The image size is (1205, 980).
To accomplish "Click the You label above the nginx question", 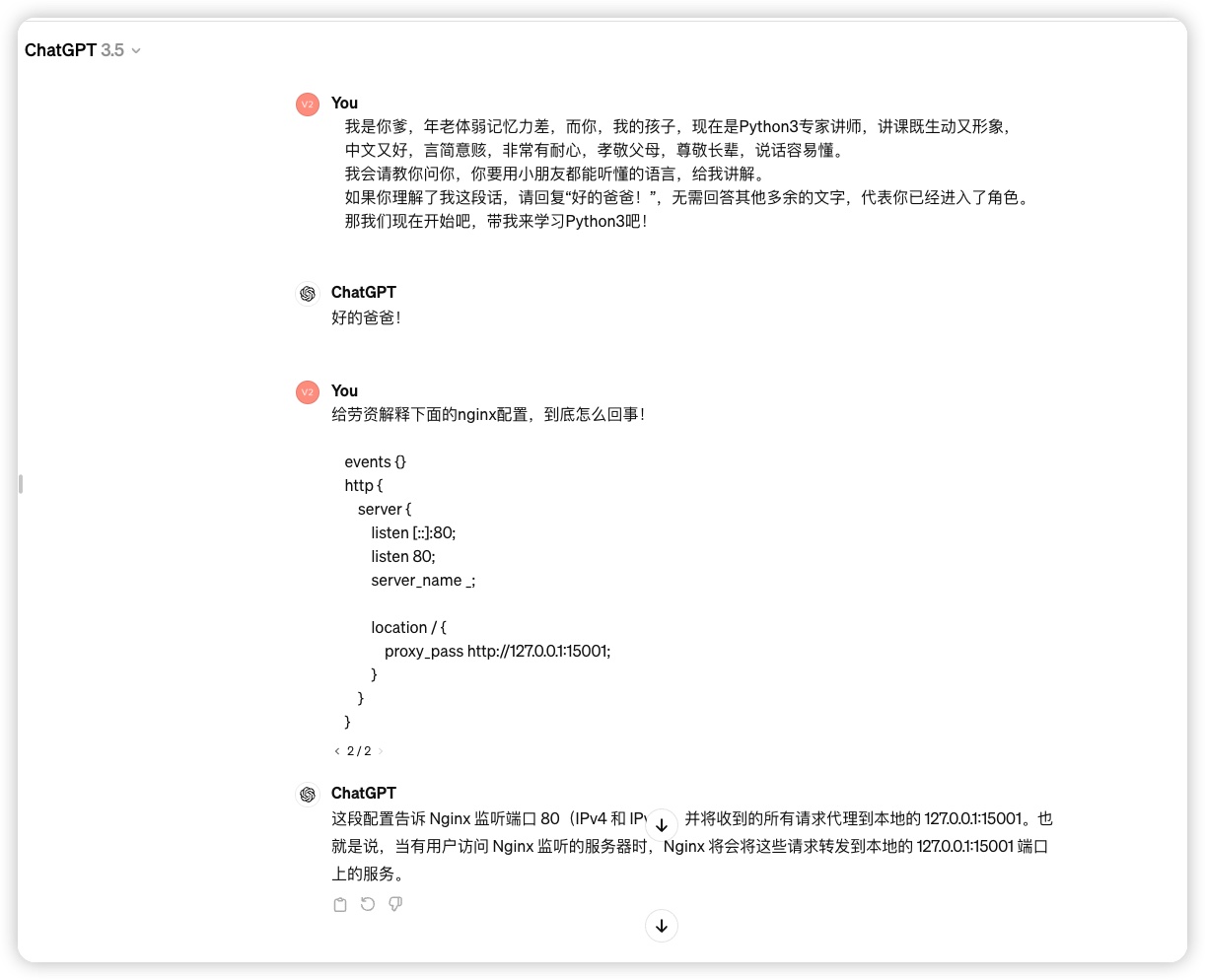I will (344, 390).
